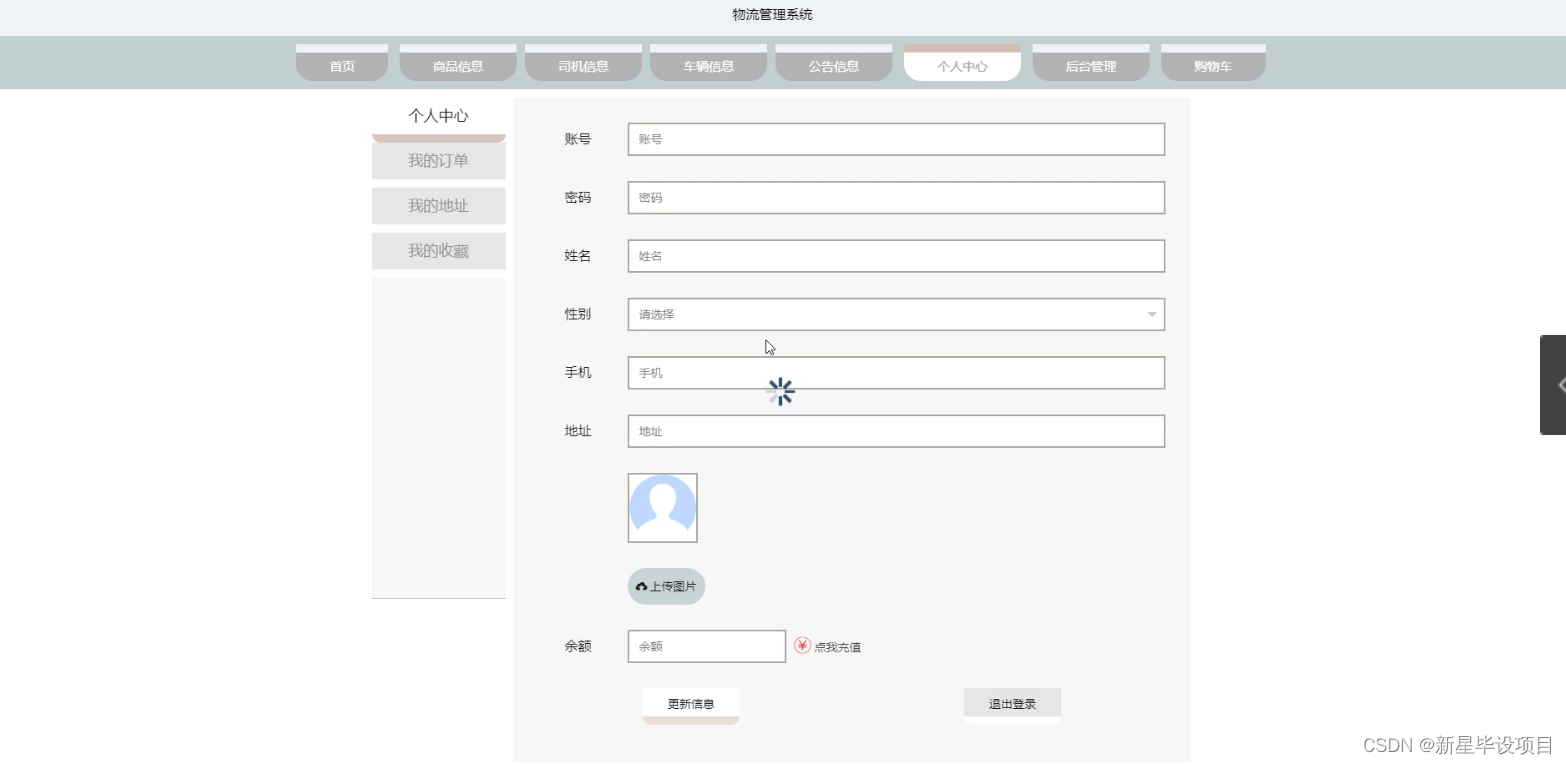Click 退出登录 to log out

[1011, 702]
